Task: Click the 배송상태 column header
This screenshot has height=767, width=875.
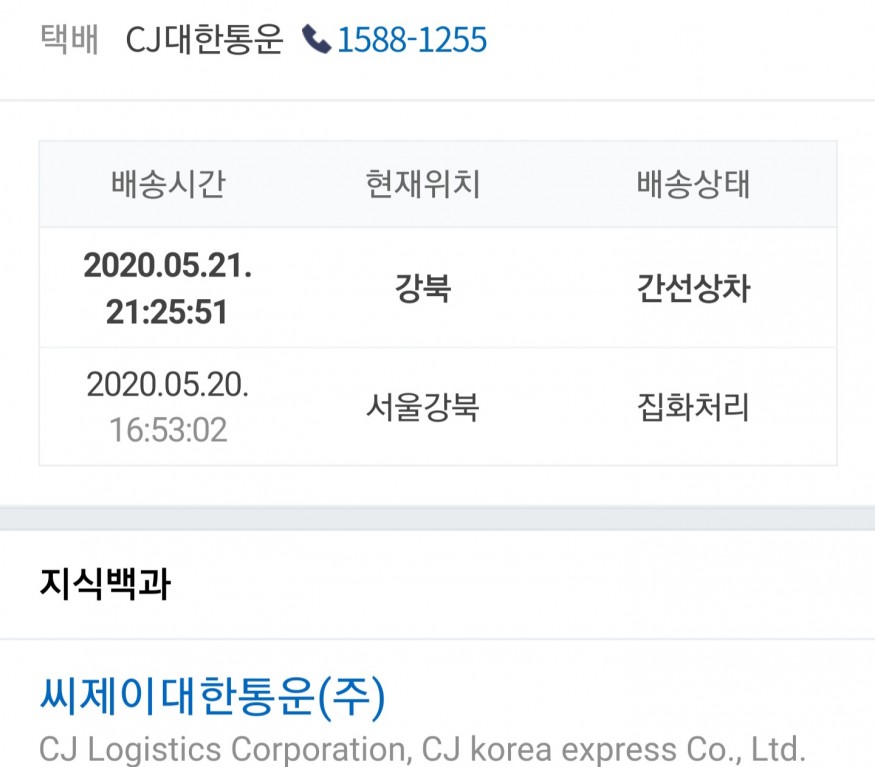Action: (x=693, y=185)
